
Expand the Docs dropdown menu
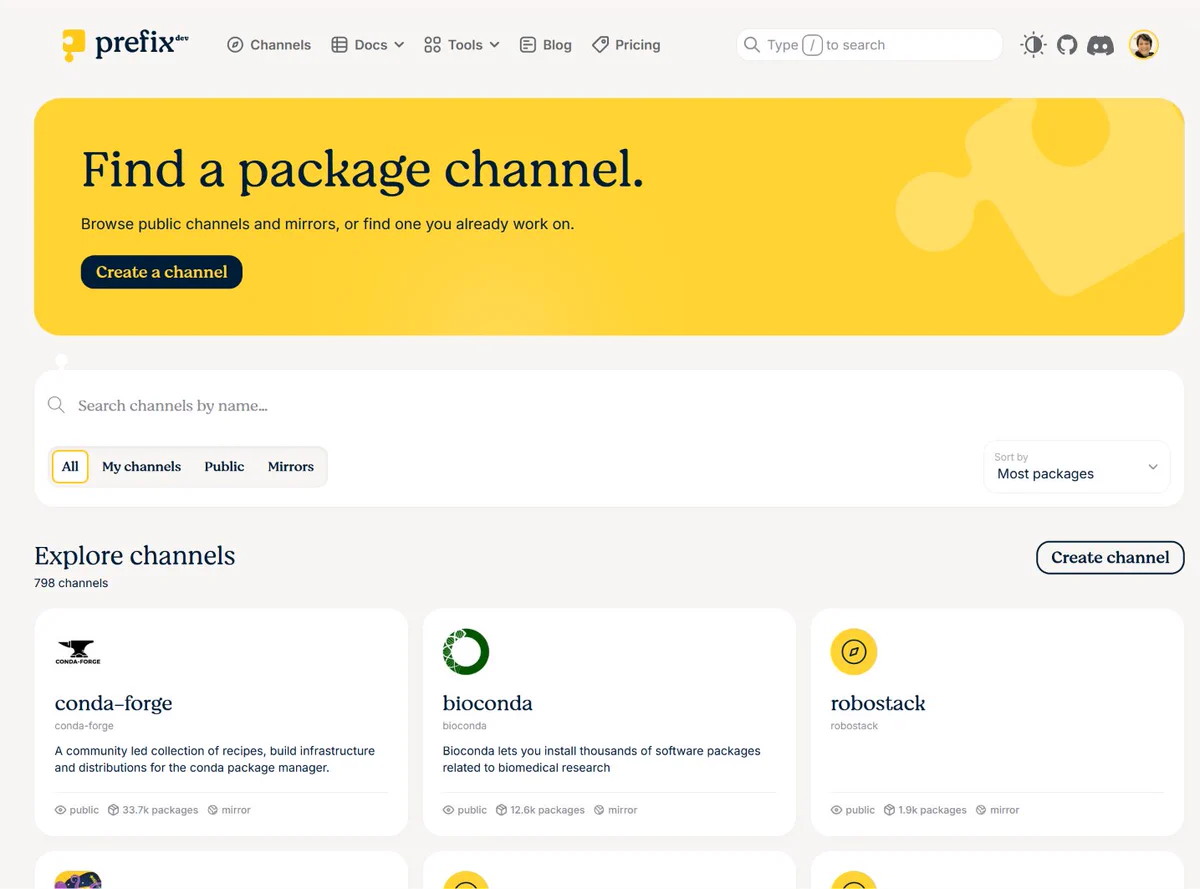[367, 45]
